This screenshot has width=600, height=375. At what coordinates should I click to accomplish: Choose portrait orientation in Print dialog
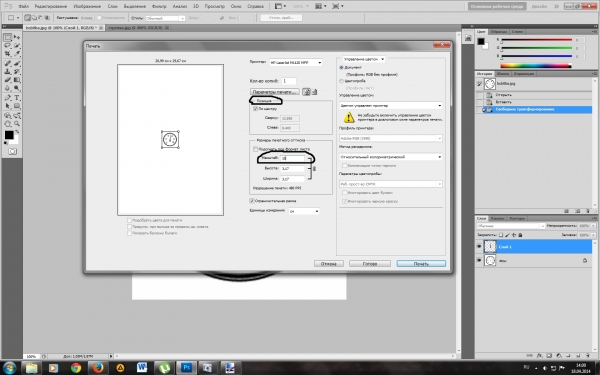tap(306, 92)
